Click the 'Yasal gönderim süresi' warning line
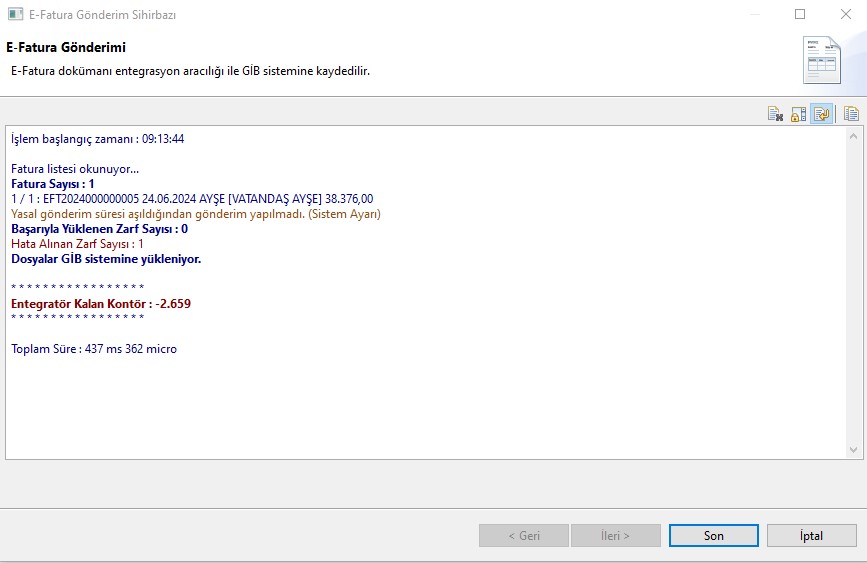The height and width of the screenshot is (563, 867). [195, 214]
